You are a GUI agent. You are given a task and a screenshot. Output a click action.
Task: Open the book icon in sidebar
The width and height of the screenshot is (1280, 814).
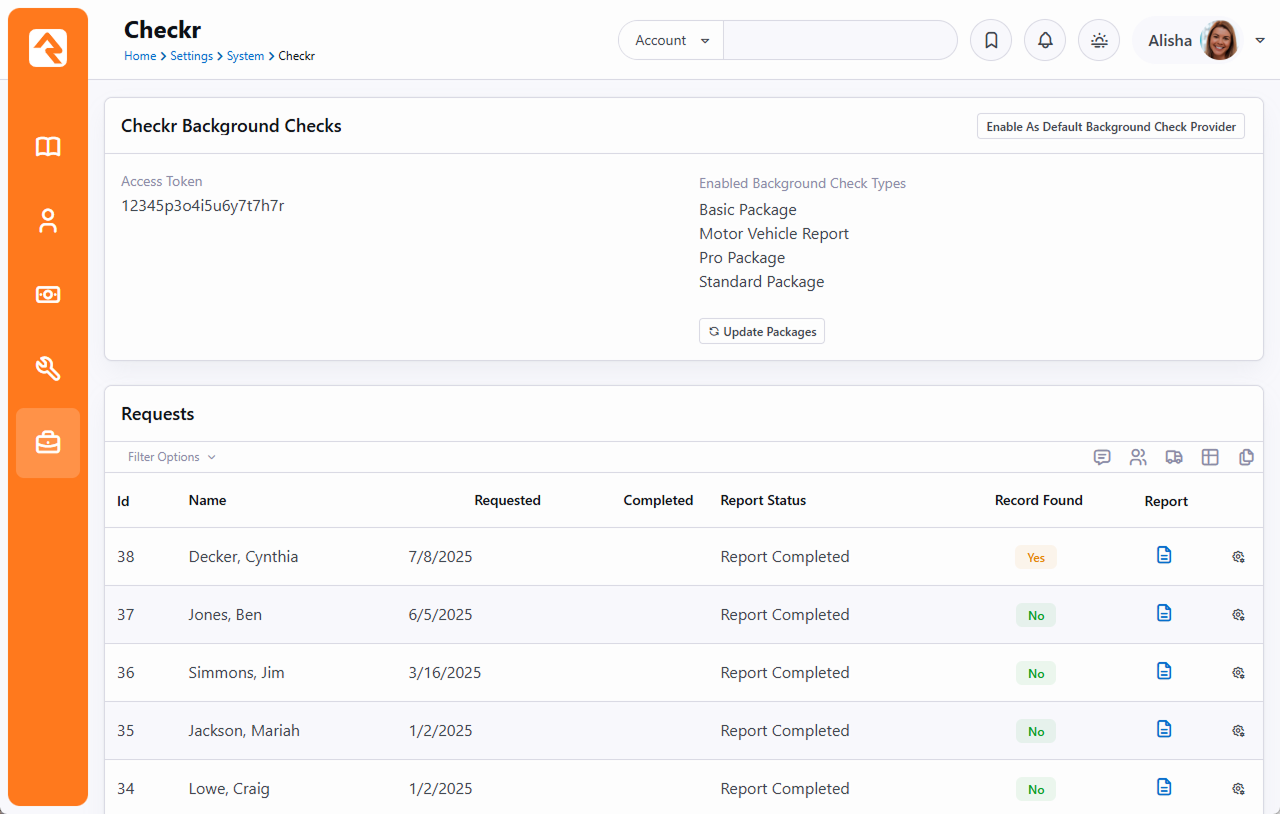pyautogui.click(x=48, y=147)
